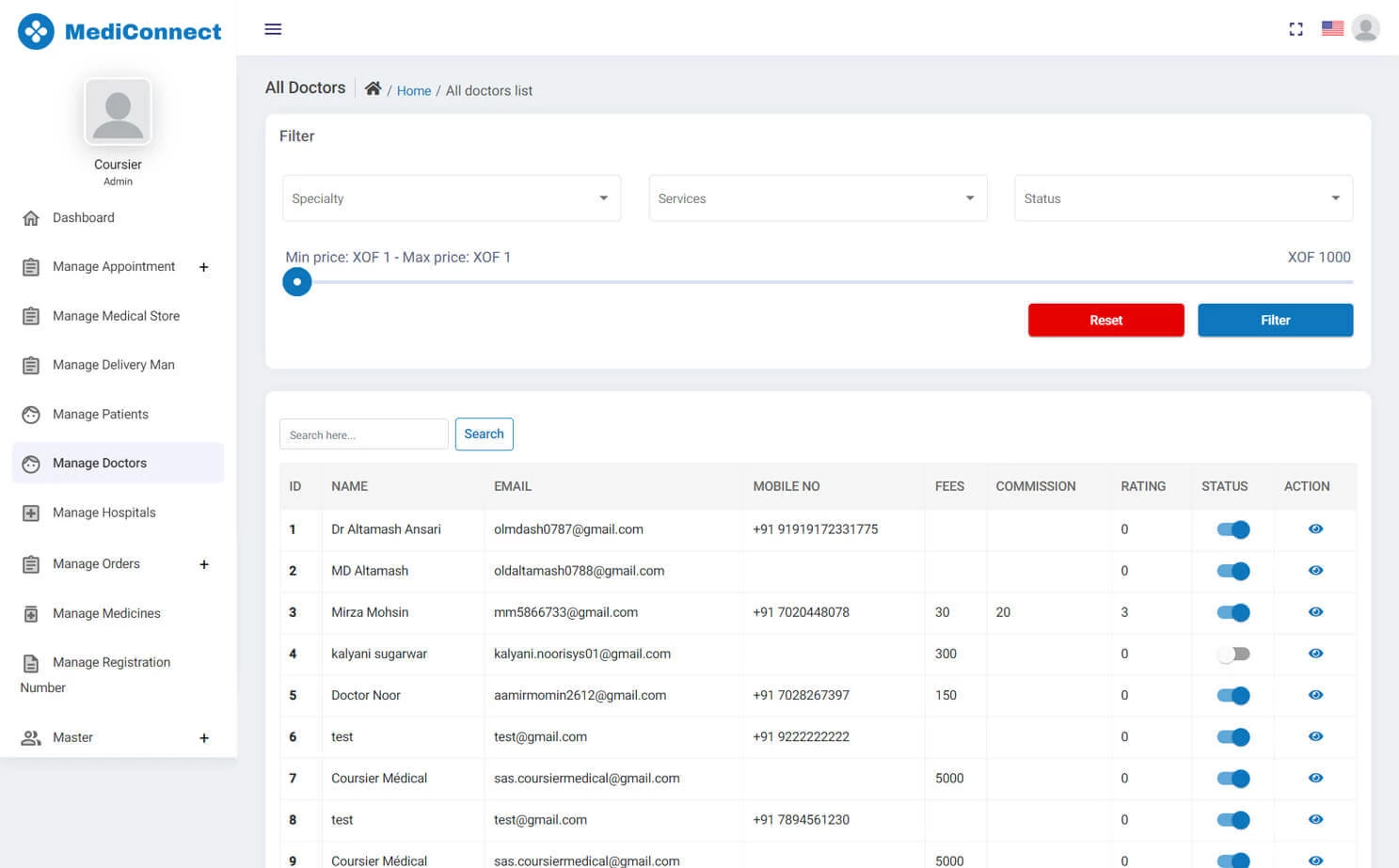View details of Dr Altamash Ansari

(x=1314, y=529)
